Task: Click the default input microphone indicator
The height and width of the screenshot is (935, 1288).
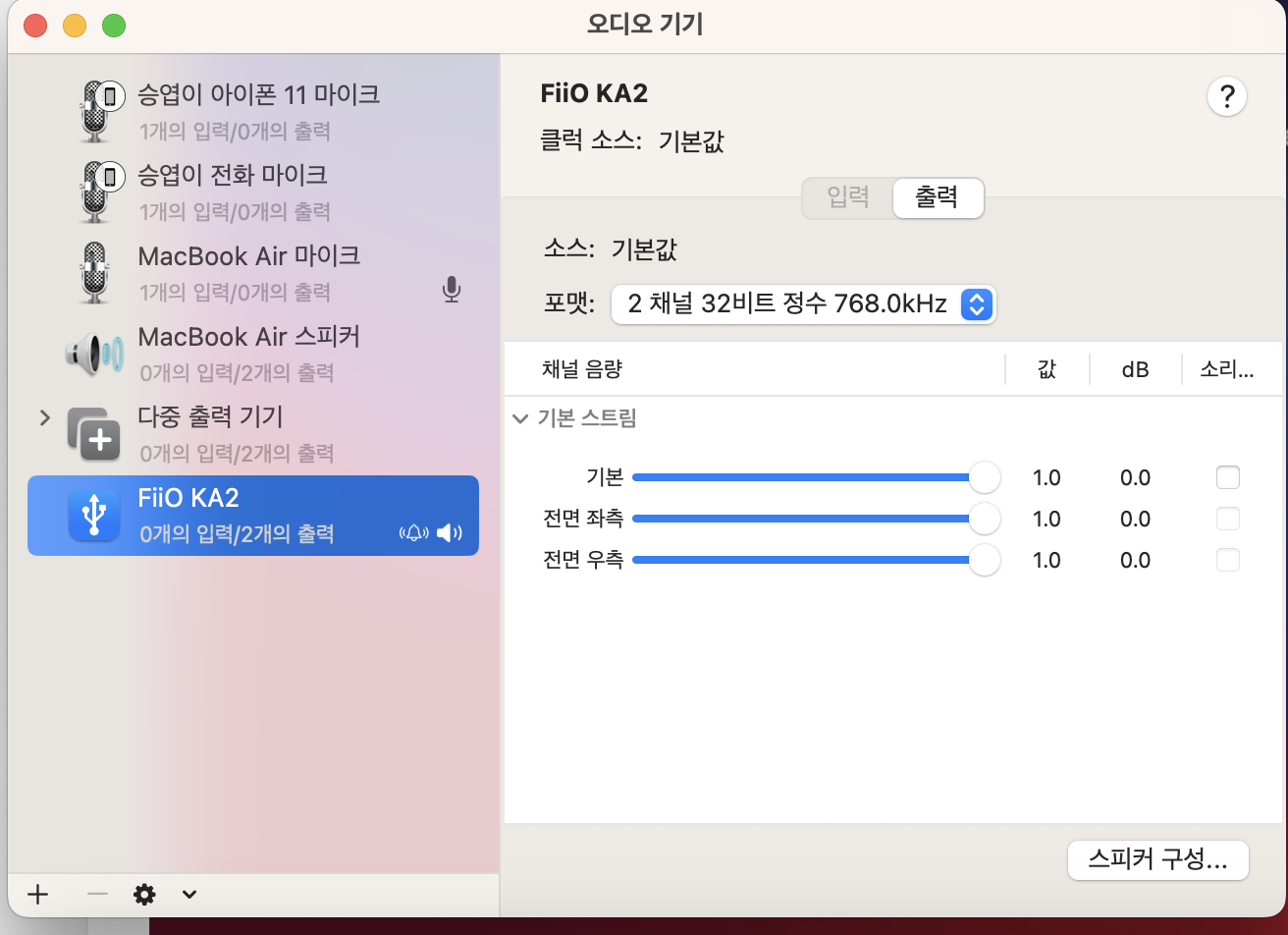Action: tap(451, 289)
